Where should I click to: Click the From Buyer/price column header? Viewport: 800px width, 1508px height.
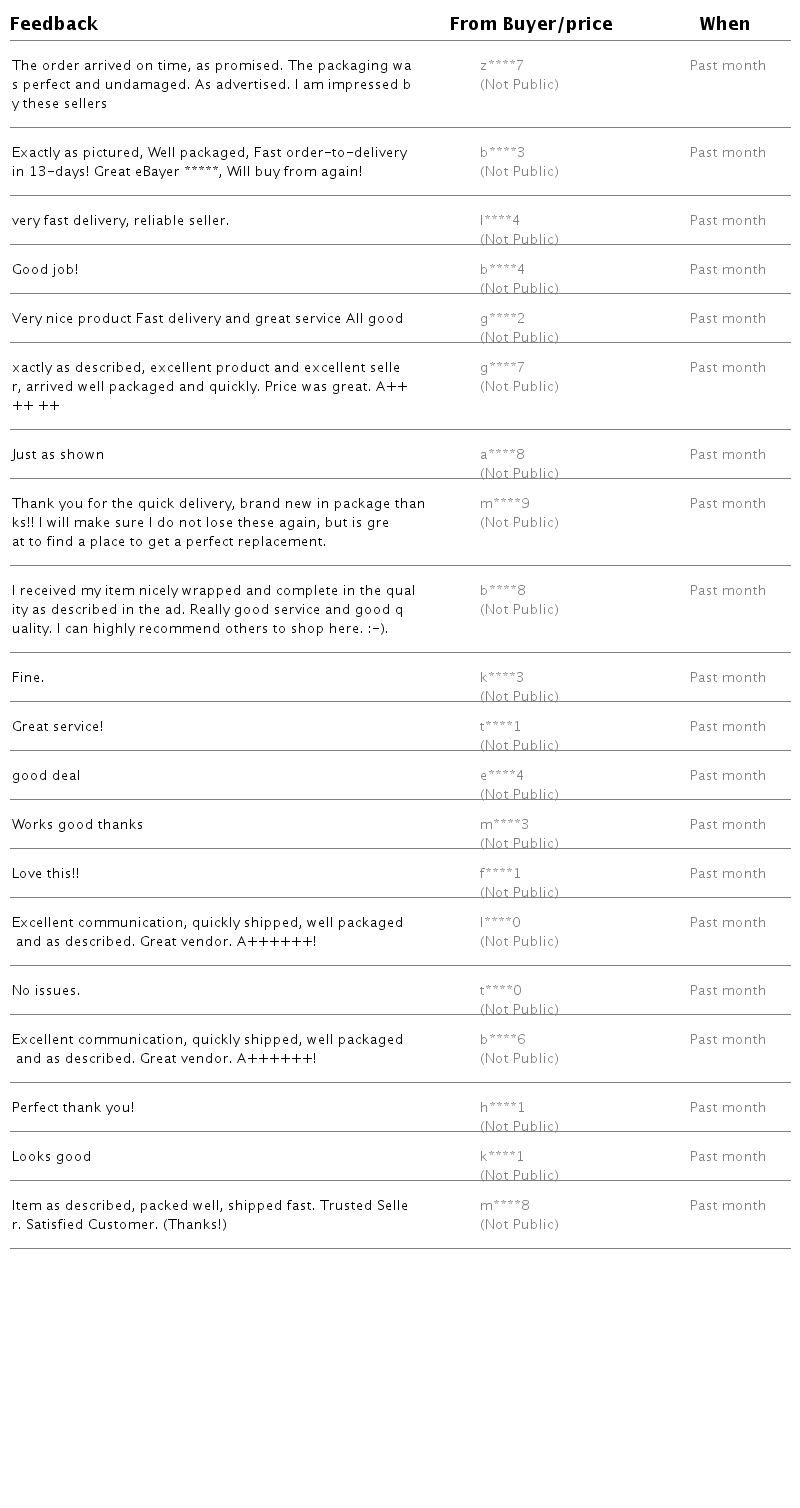[530, 24]
